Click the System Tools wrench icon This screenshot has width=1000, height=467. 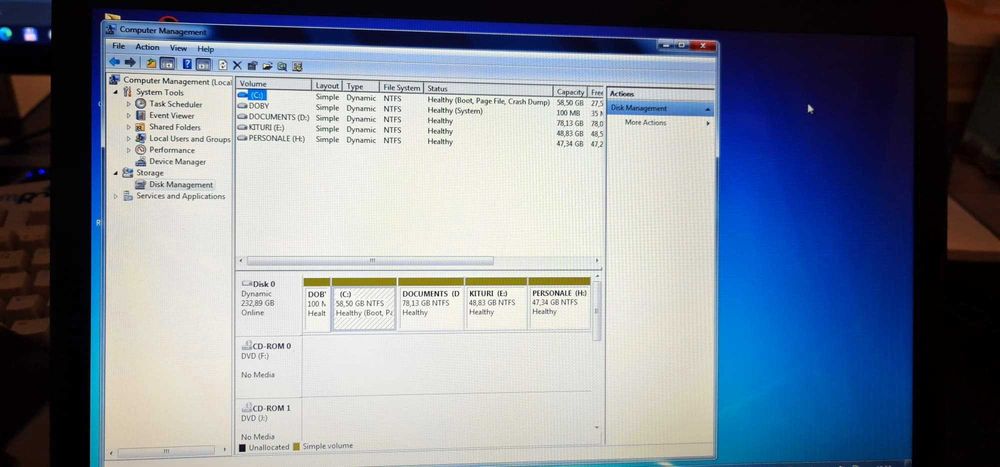click(x=128, y=92)
